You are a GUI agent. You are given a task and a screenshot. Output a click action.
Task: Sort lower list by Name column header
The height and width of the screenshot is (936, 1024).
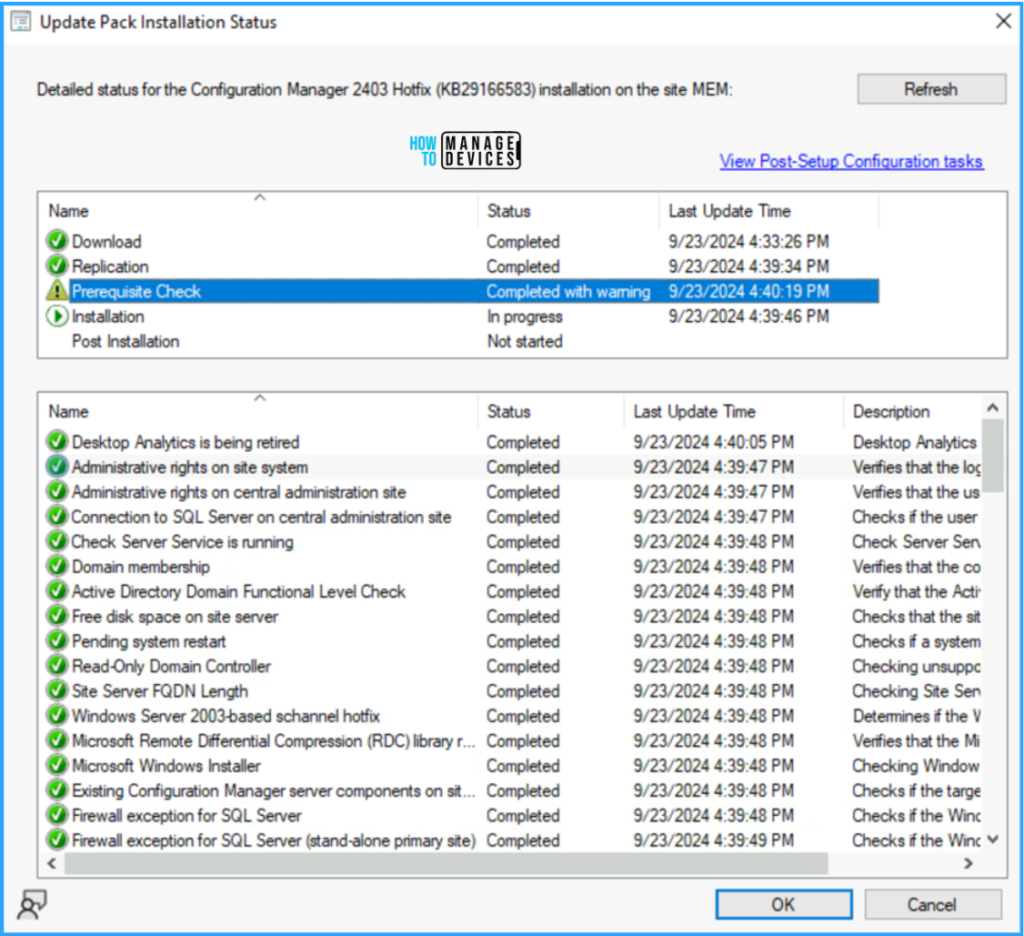pyautogui.click(x=260, y=411)
